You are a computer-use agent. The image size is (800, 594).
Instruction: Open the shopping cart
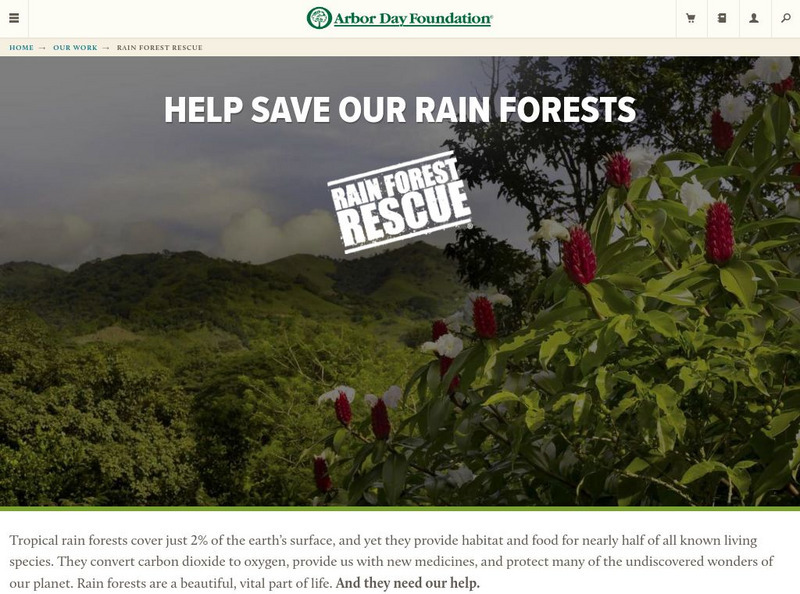[x=691, y=18]
